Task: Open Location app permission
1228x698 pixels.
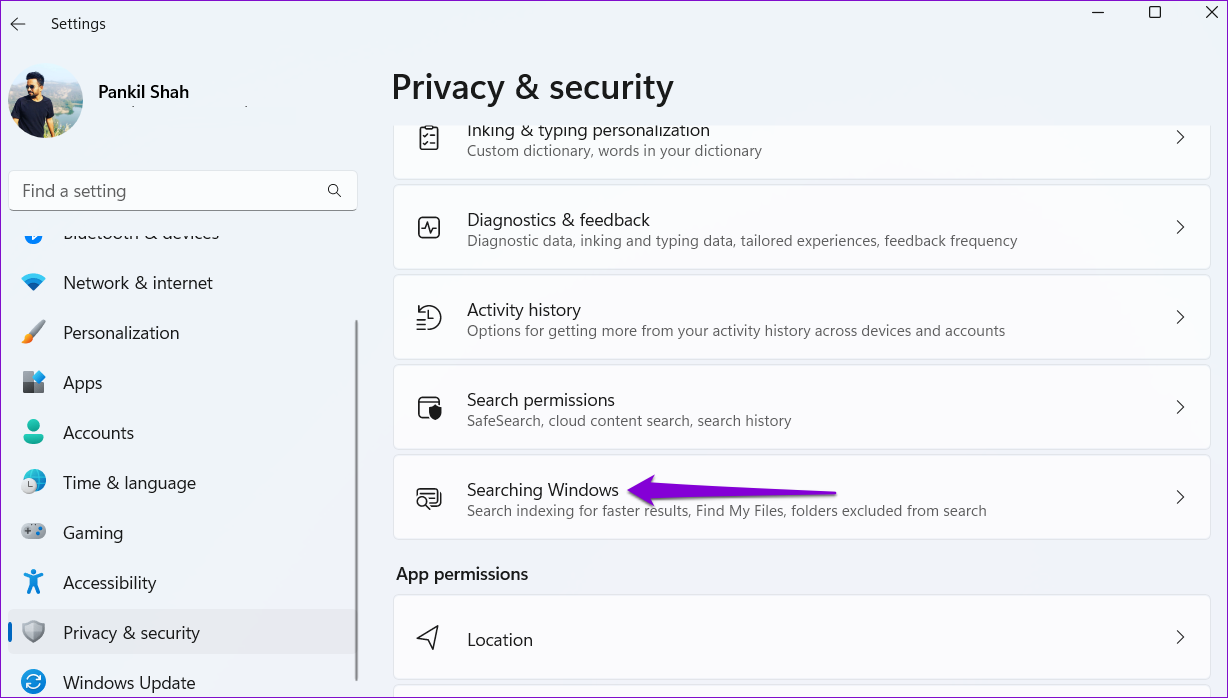Action: click(802, 638)
